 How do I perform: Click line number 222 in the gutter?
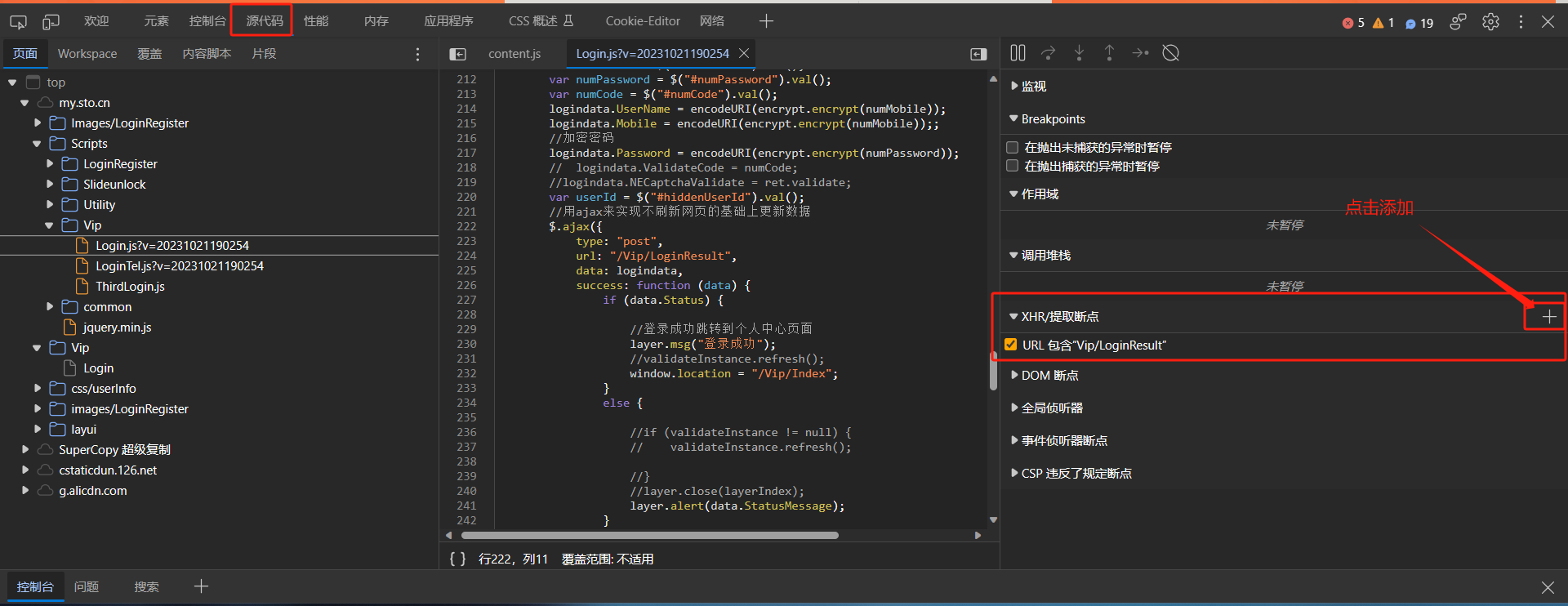click(466, 226)
